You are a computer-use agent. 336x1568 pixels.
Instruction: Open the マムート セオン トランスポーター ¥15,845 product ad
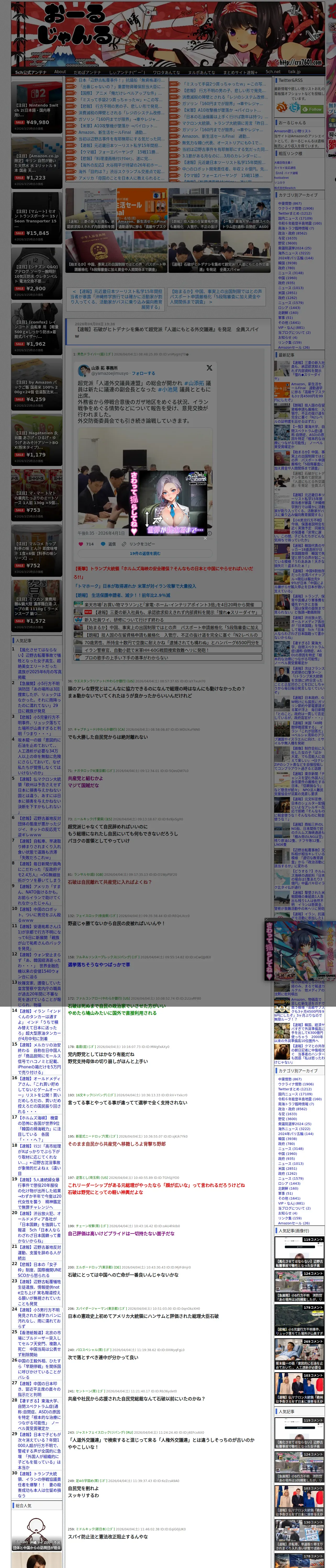point(37,218)
